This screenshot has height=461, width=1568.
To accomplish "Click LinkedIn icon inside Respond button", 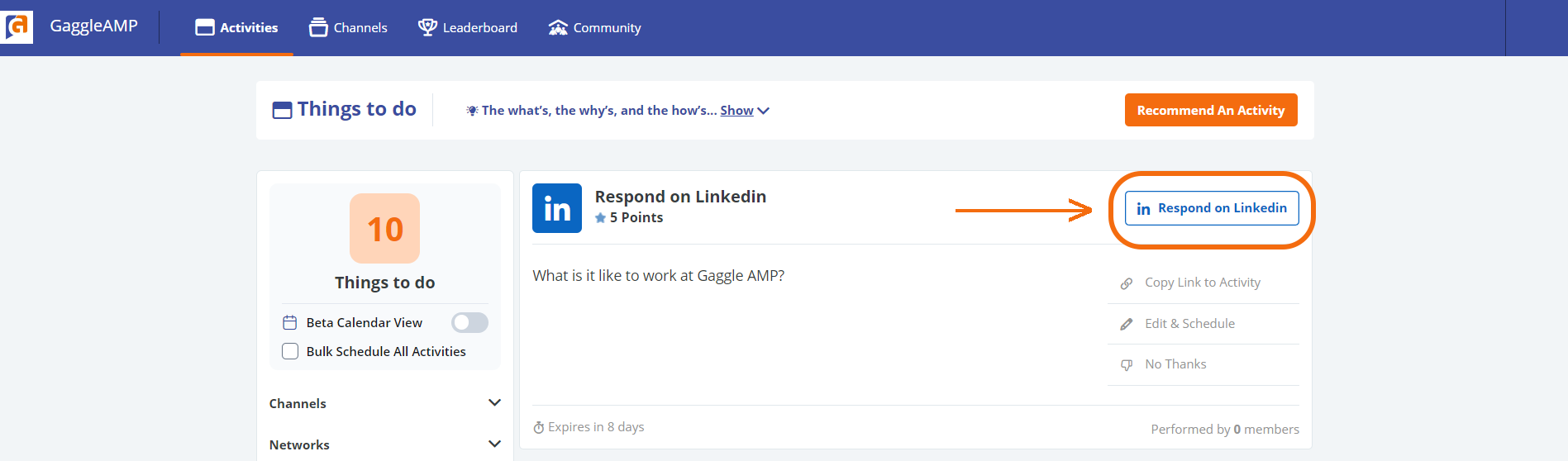I will [1143, 209].
